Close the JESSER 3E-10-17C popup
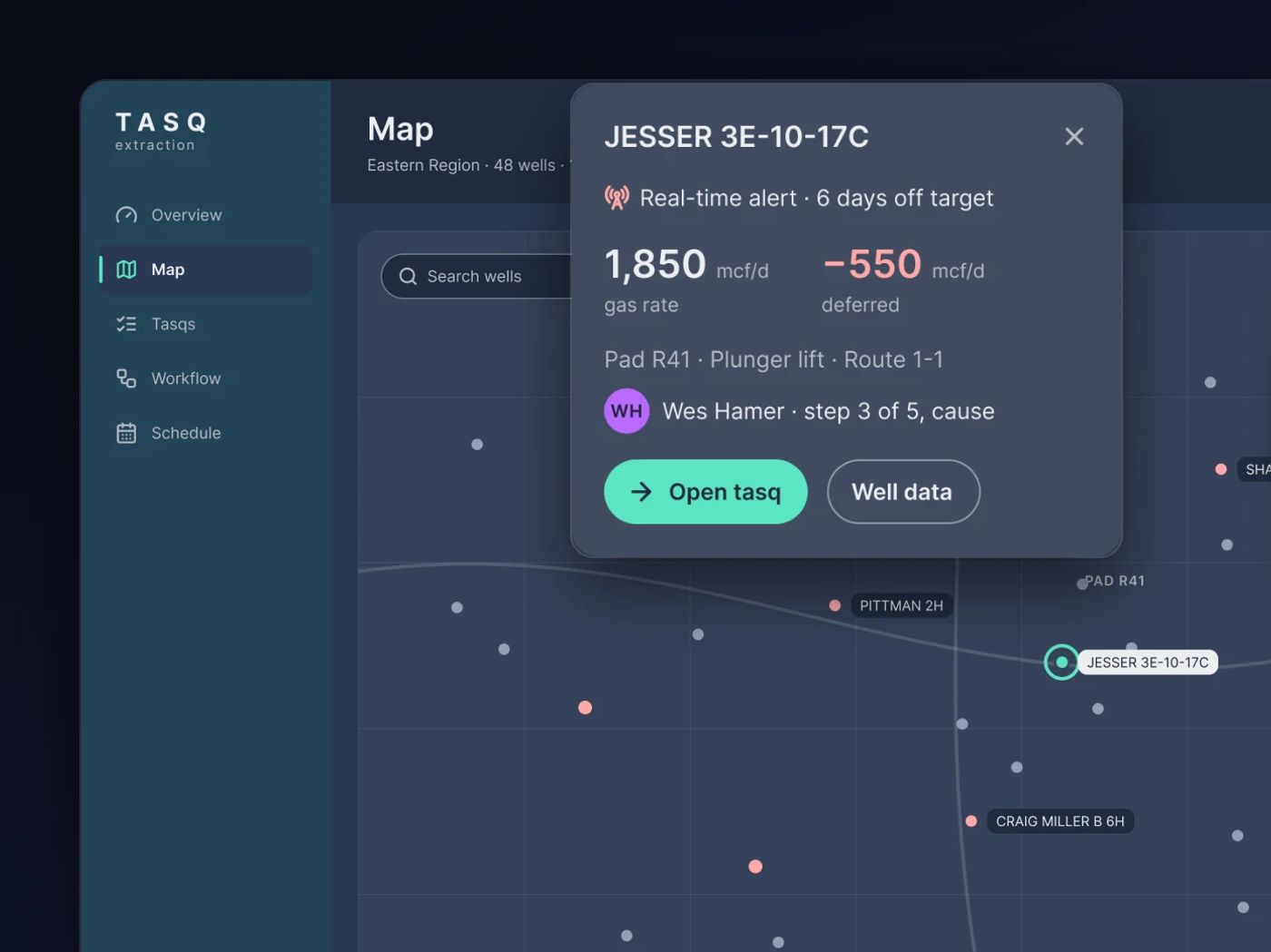 [x=1074, y=136]
